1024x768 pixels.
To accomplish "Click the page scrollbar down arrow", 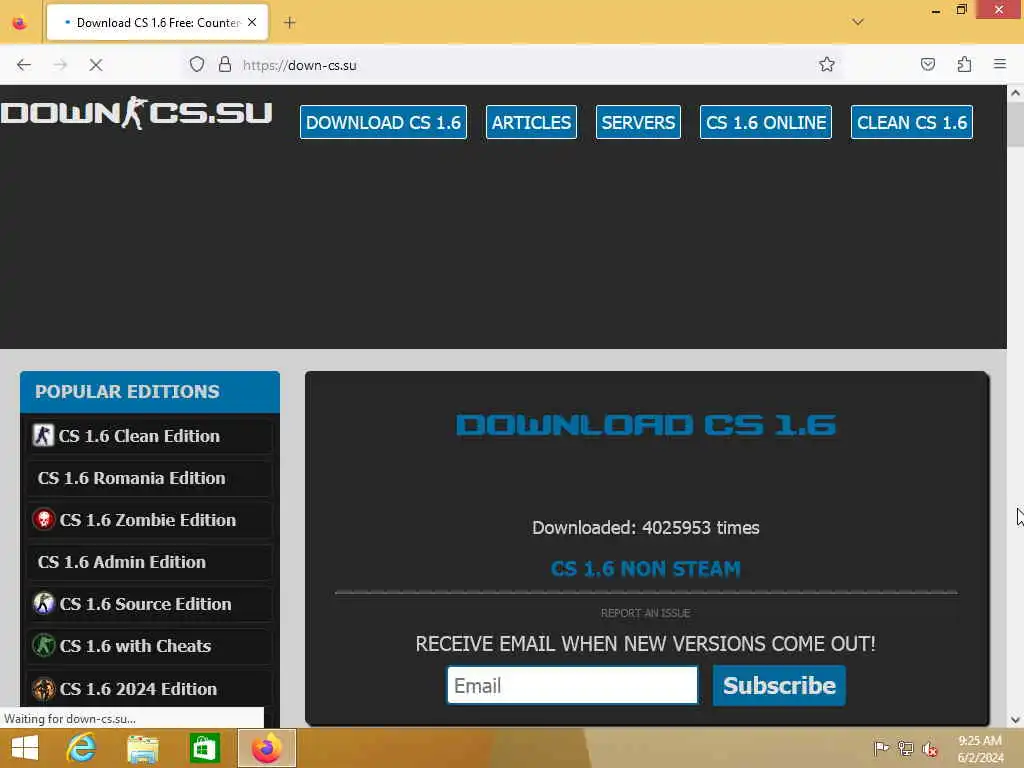I will coord(1016,720).
